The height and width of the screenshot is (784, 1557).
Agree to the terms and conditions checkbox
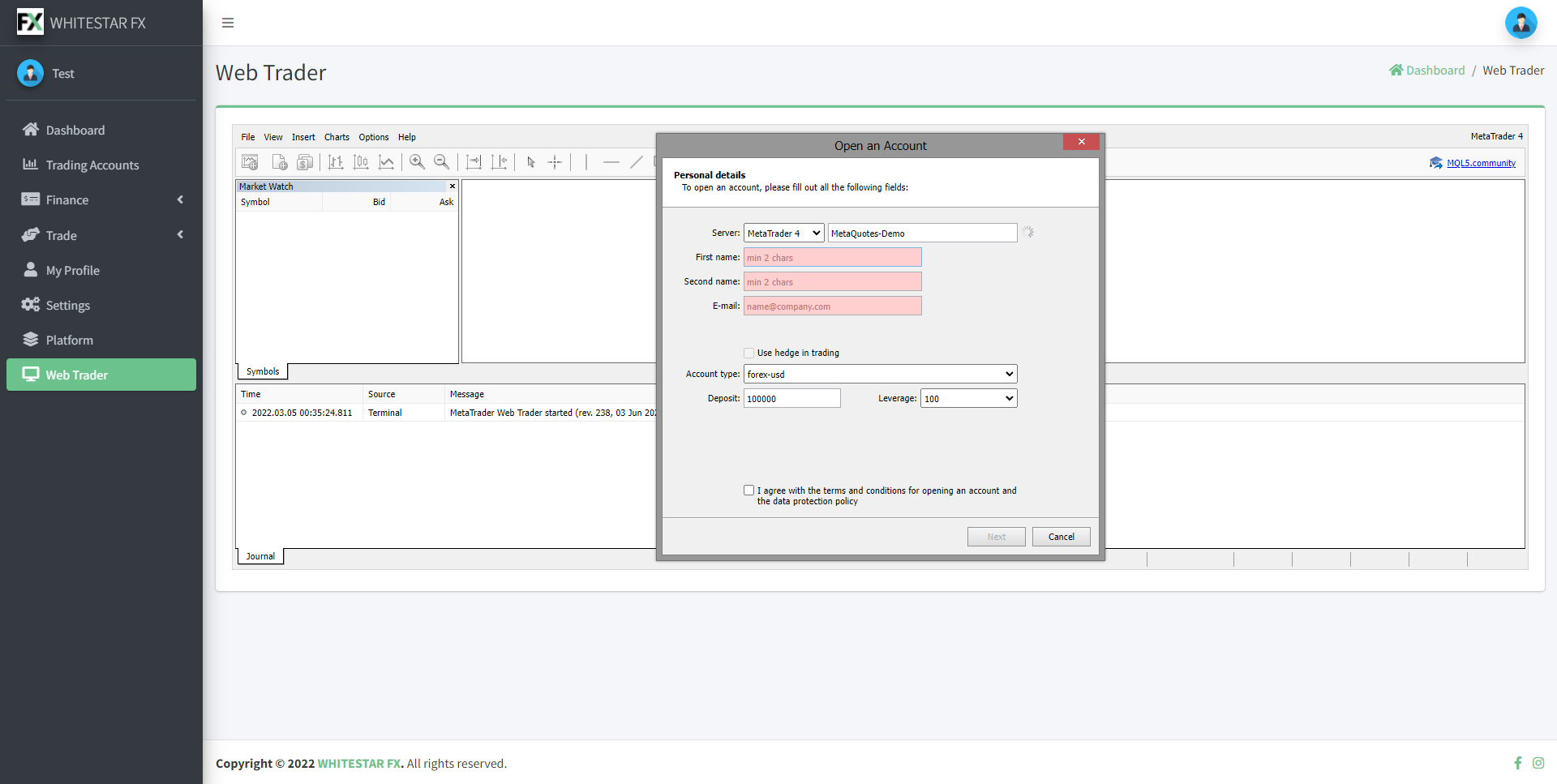click(748, 490)
